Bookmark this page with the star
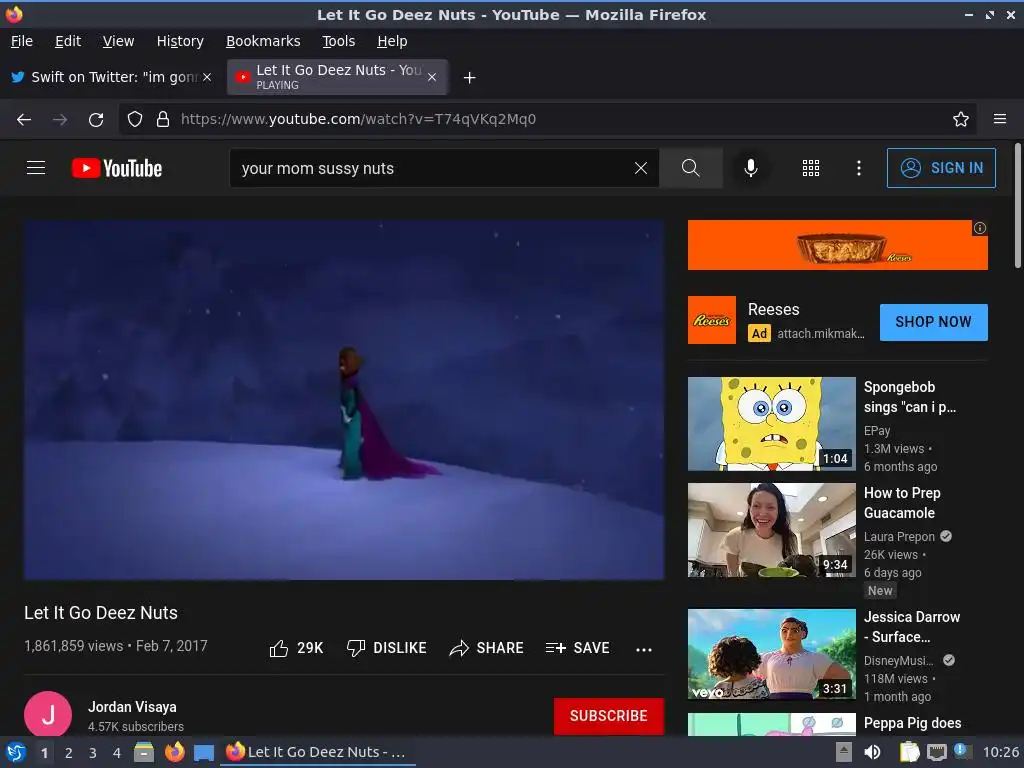The width and height of the screenshot is (1024, 768). point(961,119)
